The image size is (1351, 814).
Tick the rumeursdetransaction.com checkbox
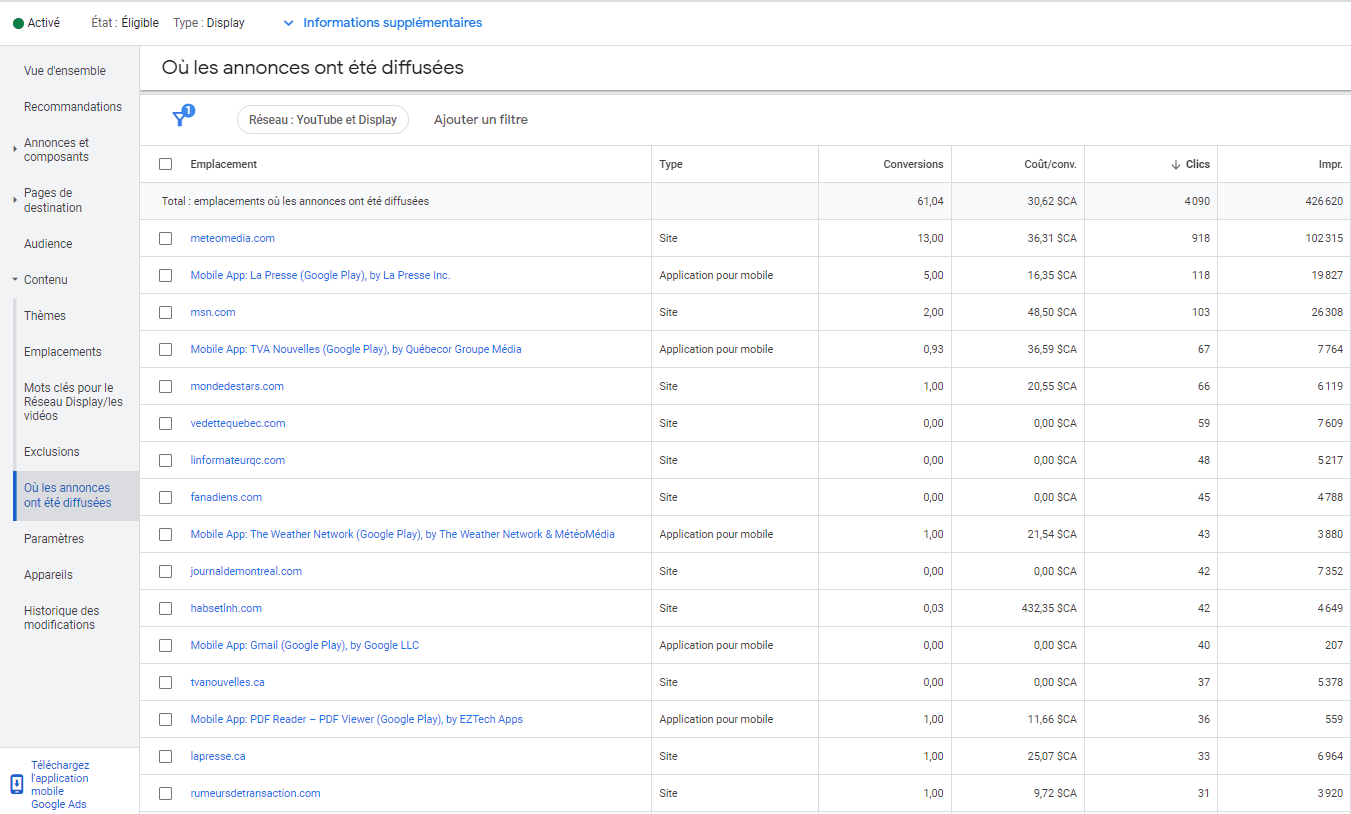point(166,793)
